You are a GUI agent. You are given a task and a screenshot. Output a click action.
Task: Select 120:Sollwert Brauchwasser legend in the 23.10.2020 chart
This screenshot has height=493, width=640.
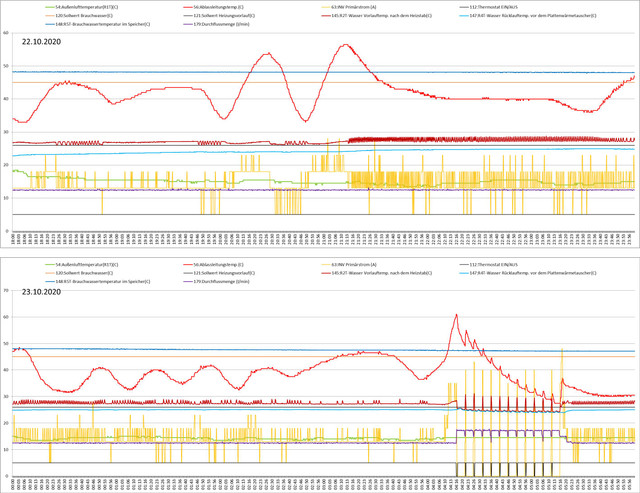click(x=79, y=273)
